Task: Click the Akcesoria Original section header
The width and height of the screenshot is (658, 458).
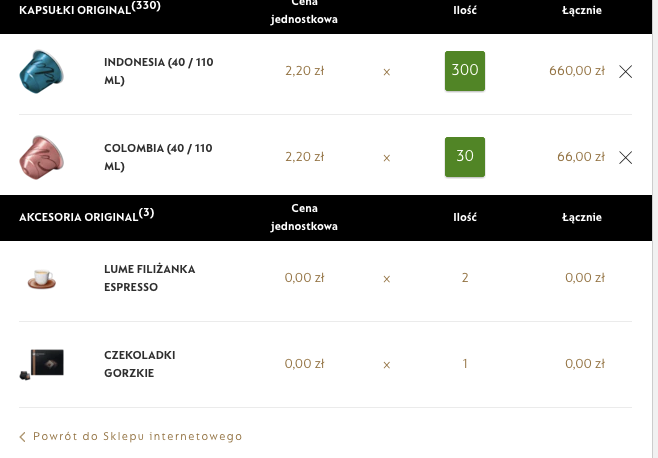Action: pos(86,216)
